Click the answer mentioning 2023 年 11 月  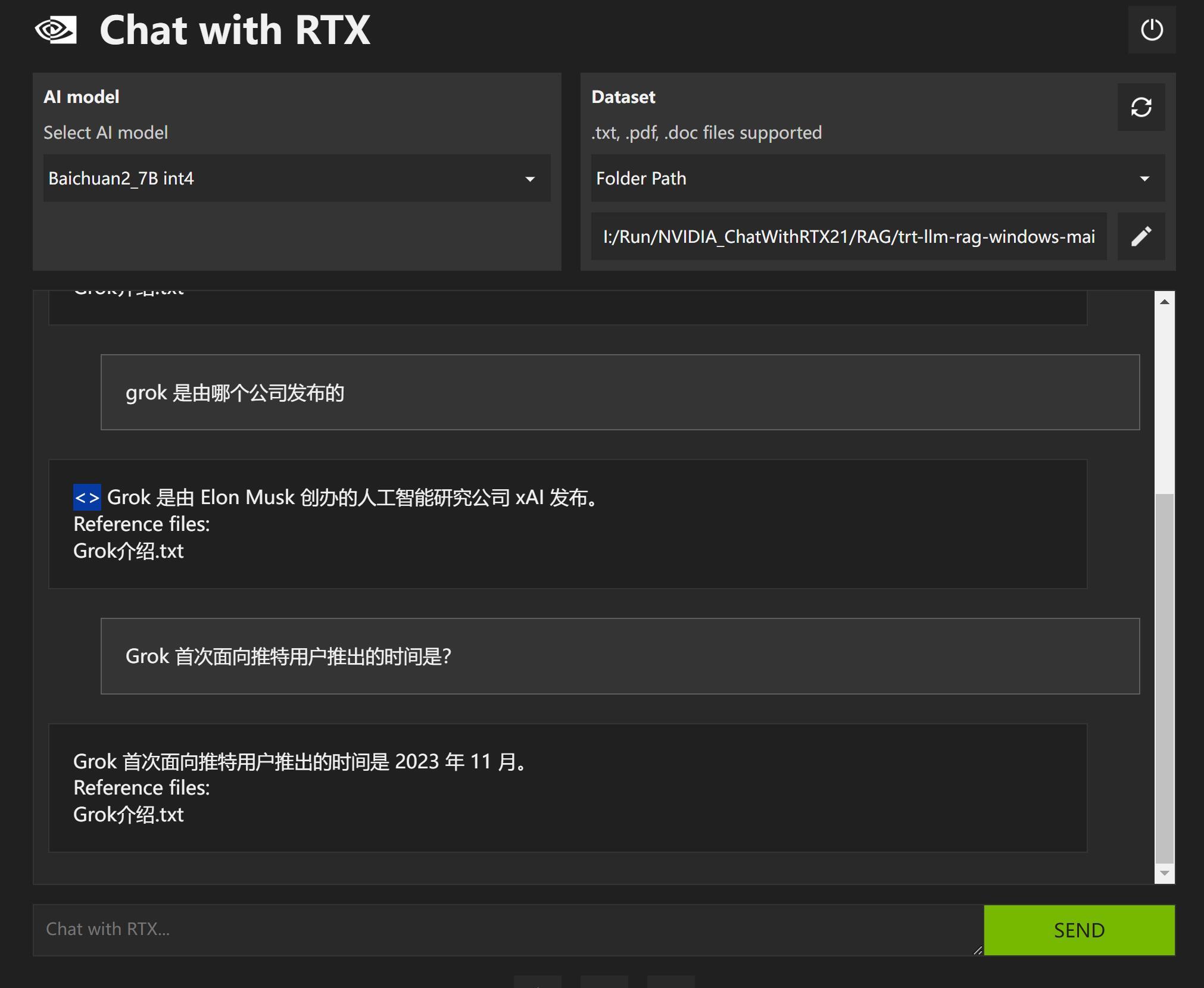pyautogui.click(x=567, y=787)
